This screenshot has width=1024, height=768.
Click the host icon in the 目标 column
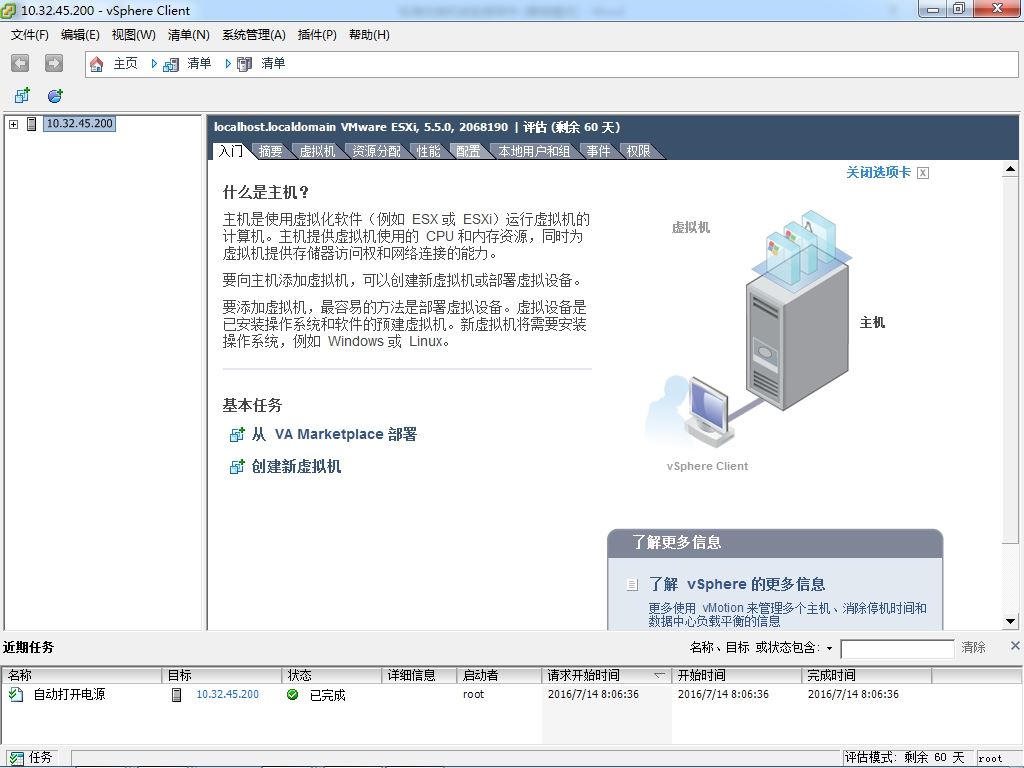click(176, 694)
